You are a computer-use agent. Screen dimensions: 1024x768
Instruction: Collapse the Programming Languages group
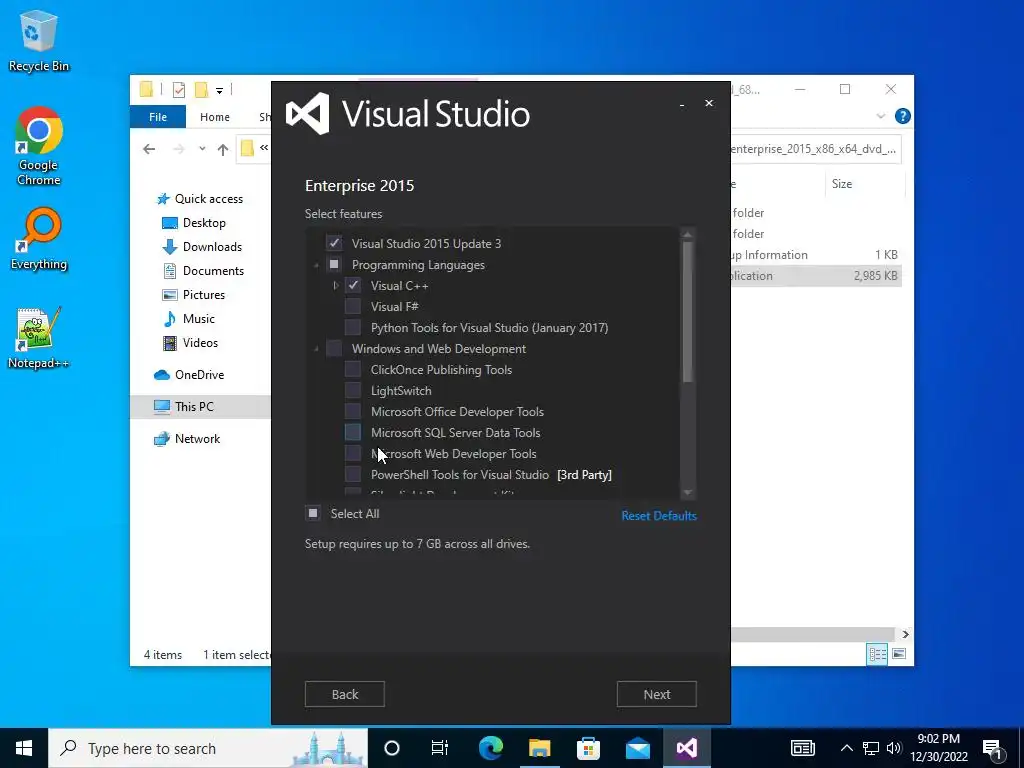317,265
